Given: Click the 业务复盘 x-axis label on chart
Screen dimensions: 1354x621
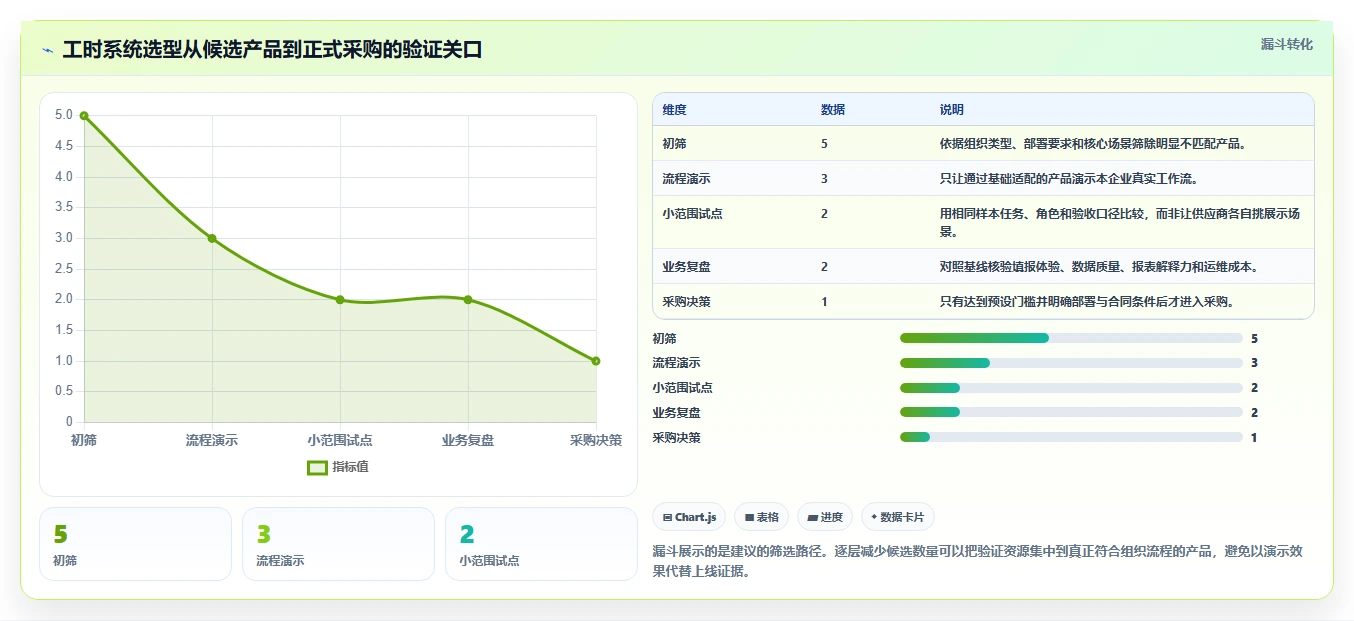Looking at the screenshot, I should click(x=468, y=440).
